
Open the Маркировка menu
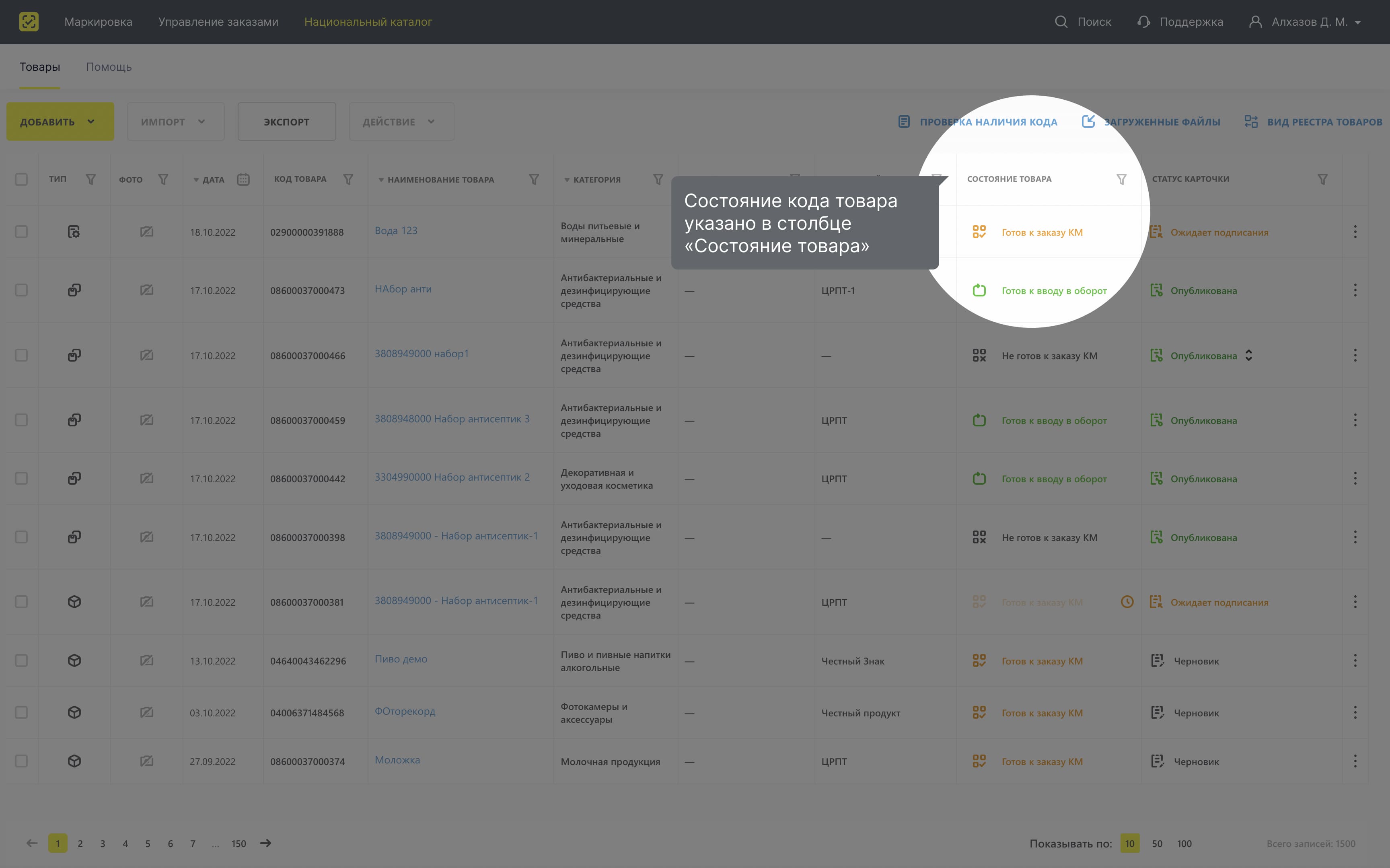coord(98,22)
